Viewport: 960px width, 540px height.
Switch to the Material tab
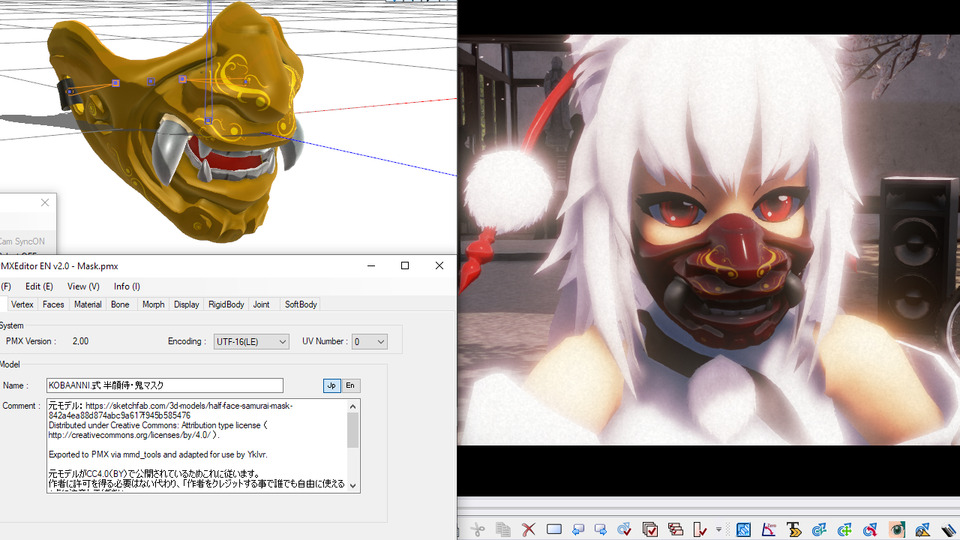pyautogui.click(x=87, y=304)
